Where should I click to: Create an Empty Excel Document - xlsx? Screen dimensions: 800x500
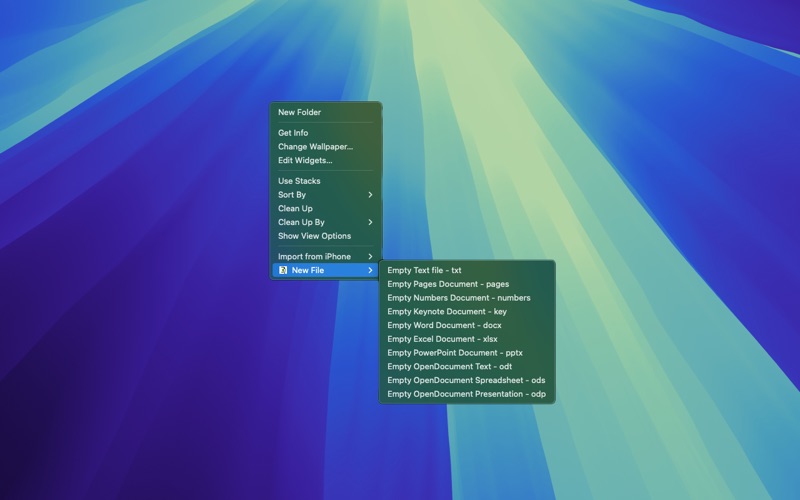(467, 339)
